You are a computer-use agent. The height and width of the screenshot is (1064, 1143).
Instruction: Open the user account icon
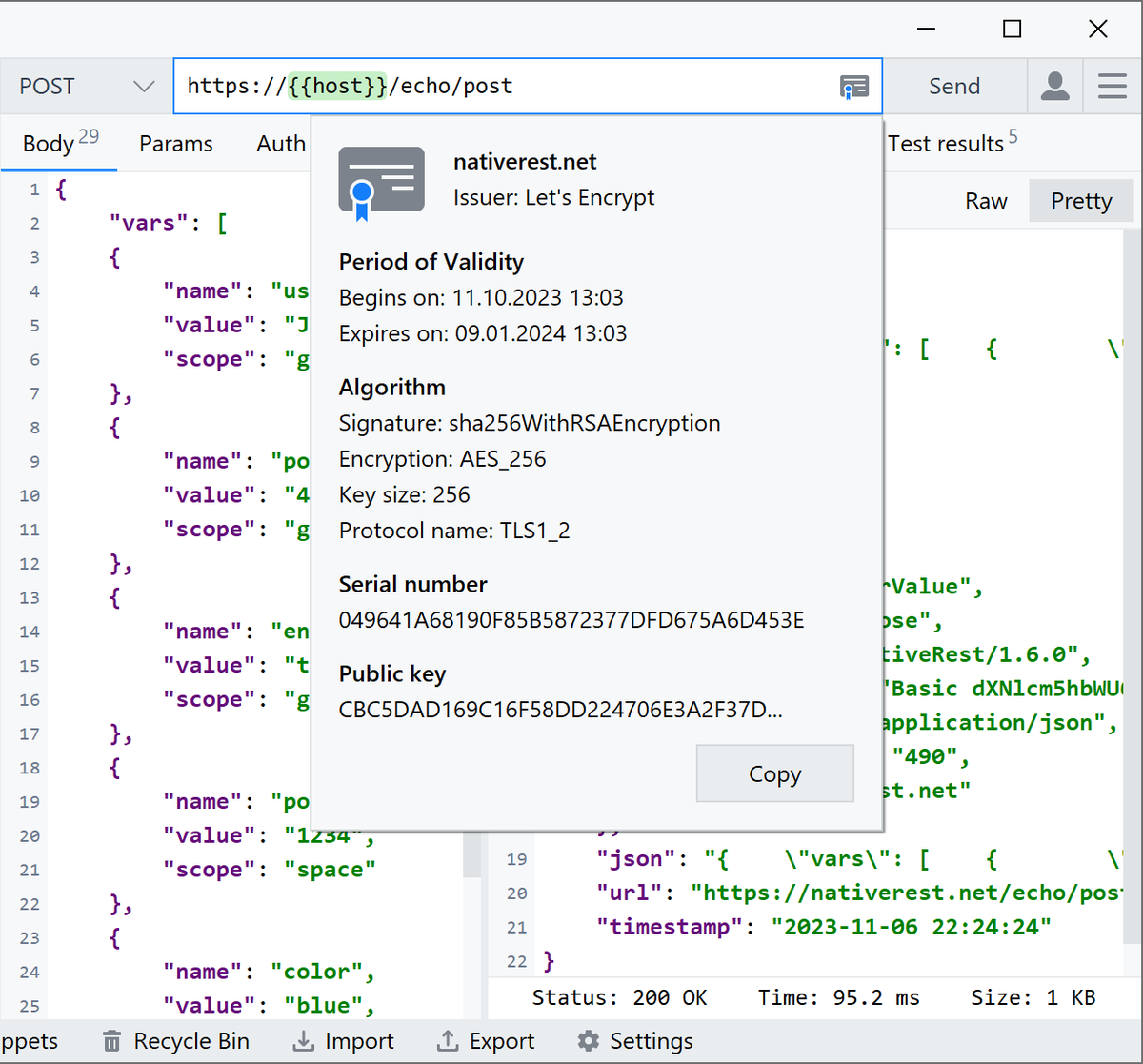1054,86
